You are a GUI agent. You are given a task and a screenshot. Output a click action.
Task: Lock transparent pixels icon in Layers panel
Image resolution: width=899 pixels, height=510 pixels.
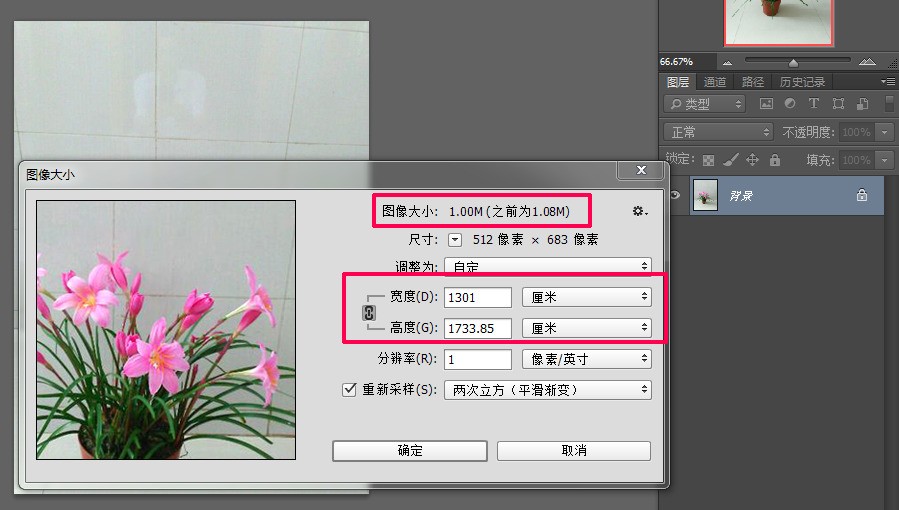[709, 160]
